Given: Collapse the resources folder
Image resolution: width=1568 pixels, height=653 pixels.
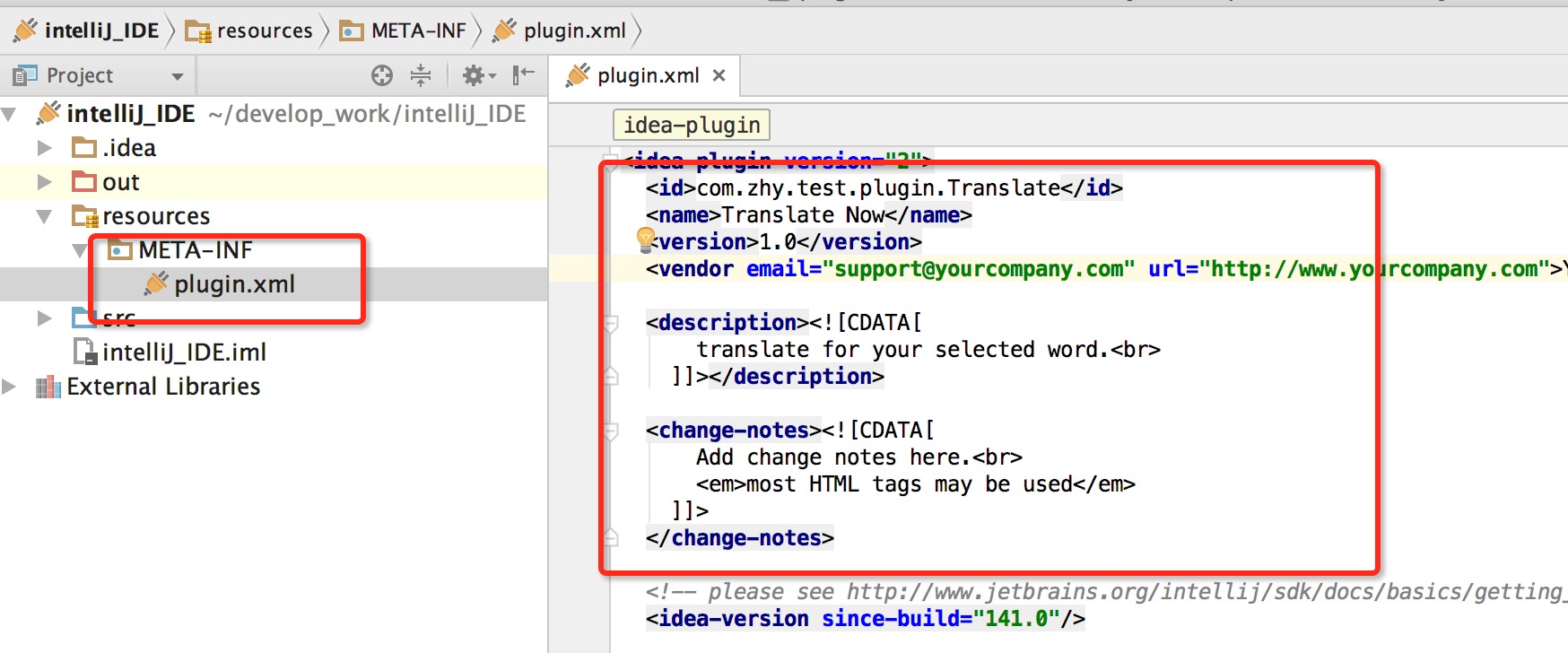Looking at the screenshot, I should click(44, 216).
